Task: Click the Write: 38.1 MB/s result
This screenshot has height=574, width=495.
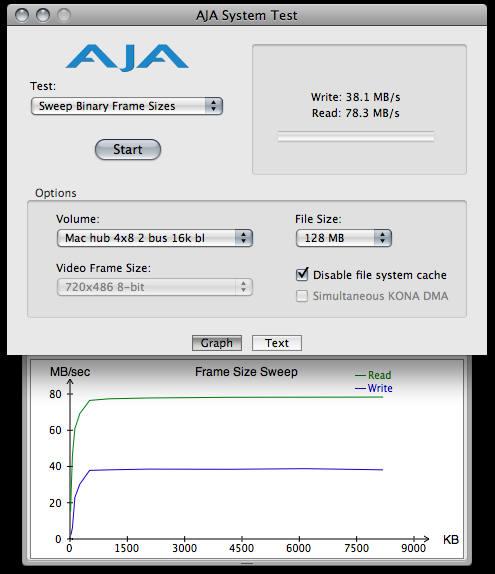Action: click(x=356, y=97)
